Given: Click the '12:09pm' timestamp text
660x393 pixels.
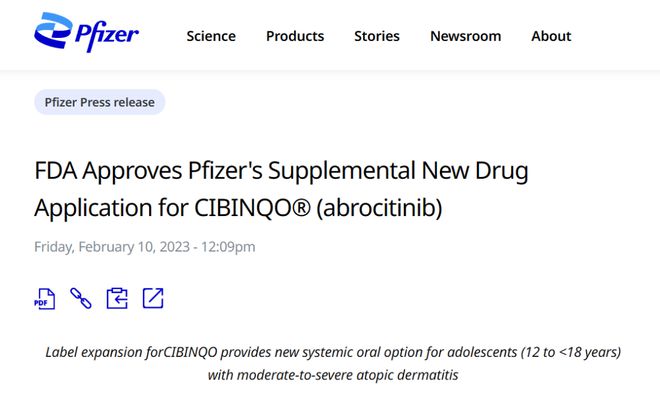Looking at the screenshot, I should click(228, 247).
